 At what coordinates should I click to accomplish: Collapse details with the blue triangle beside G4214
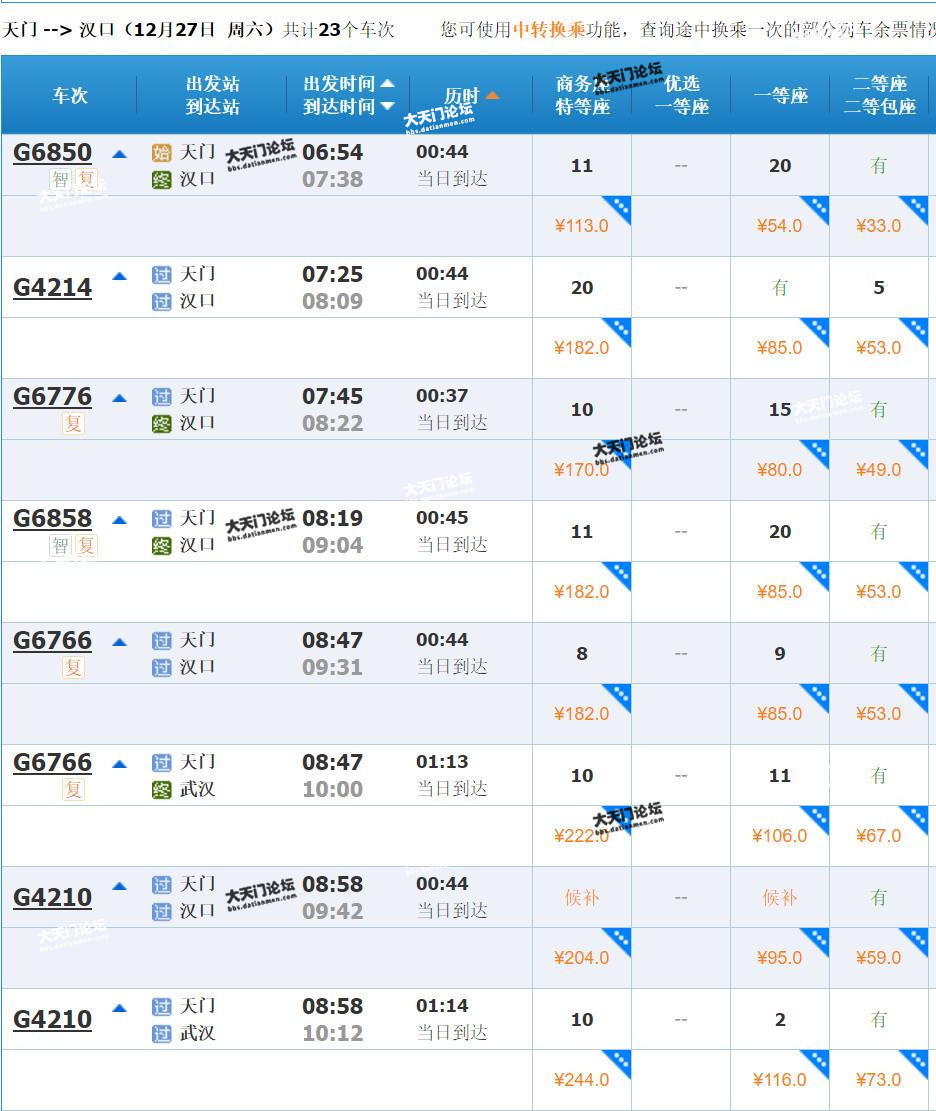pos(120,276)
